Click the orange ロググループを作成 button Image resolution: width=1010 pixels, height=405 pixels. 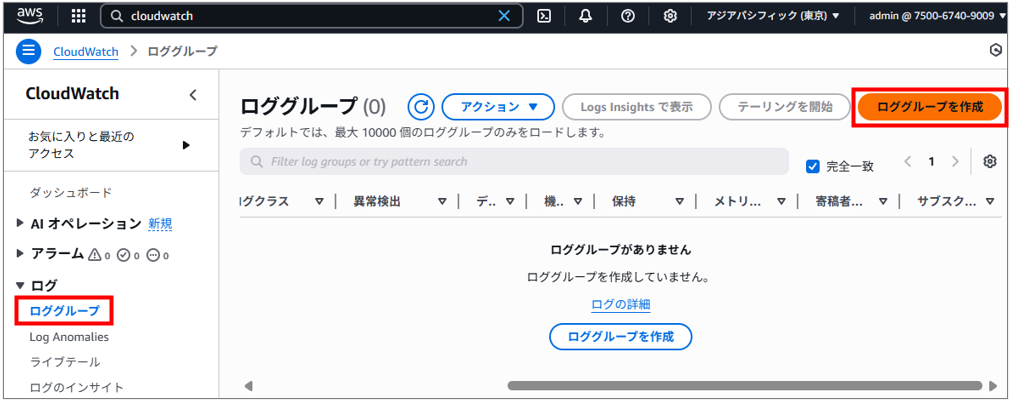[x=929, y=107]
